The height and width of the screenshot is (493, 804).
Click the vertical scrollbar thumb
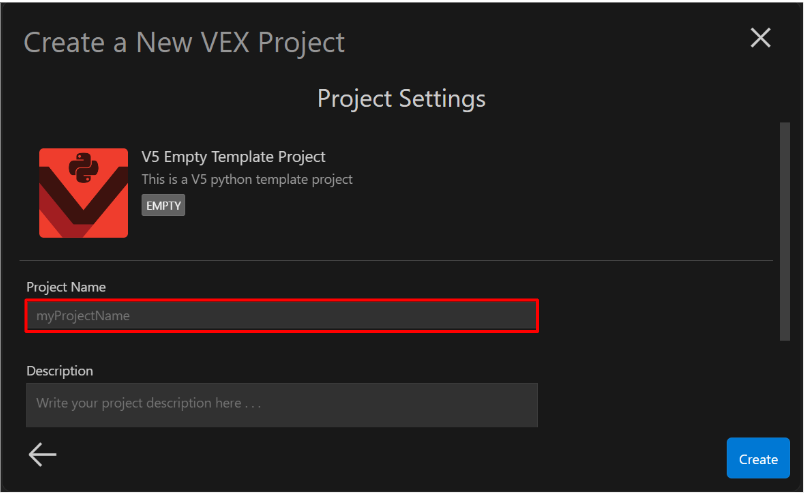click(x=785, y=230)
